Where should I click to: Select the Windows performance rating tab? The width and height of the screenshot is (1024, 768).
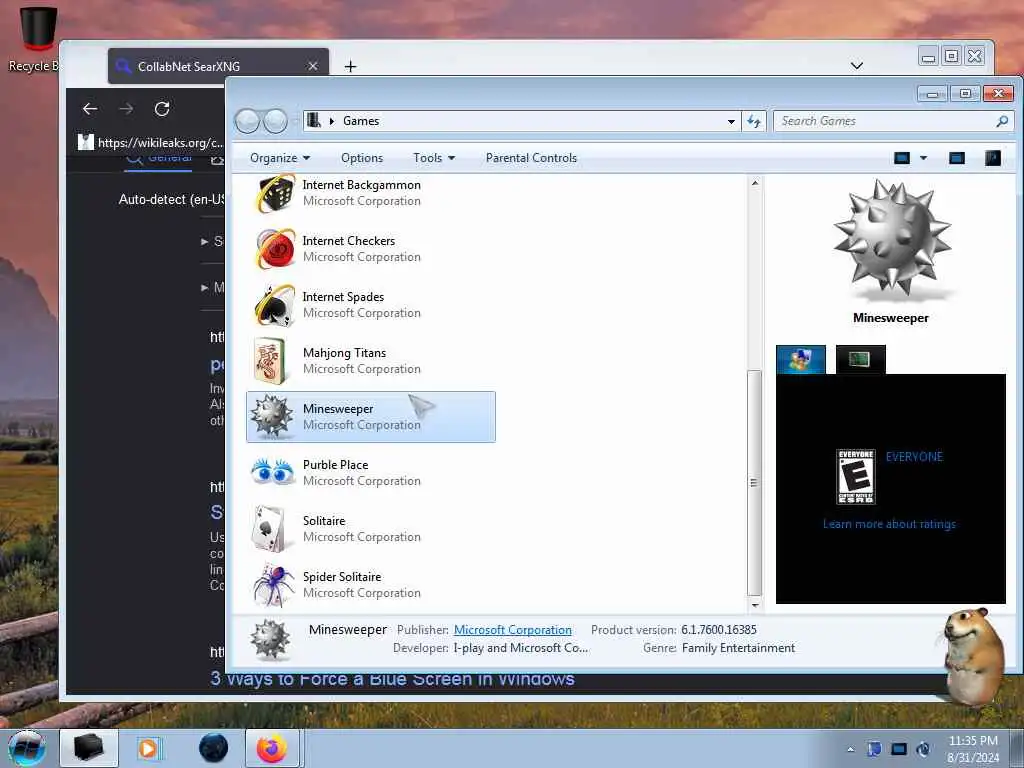(x=801, y=360)
